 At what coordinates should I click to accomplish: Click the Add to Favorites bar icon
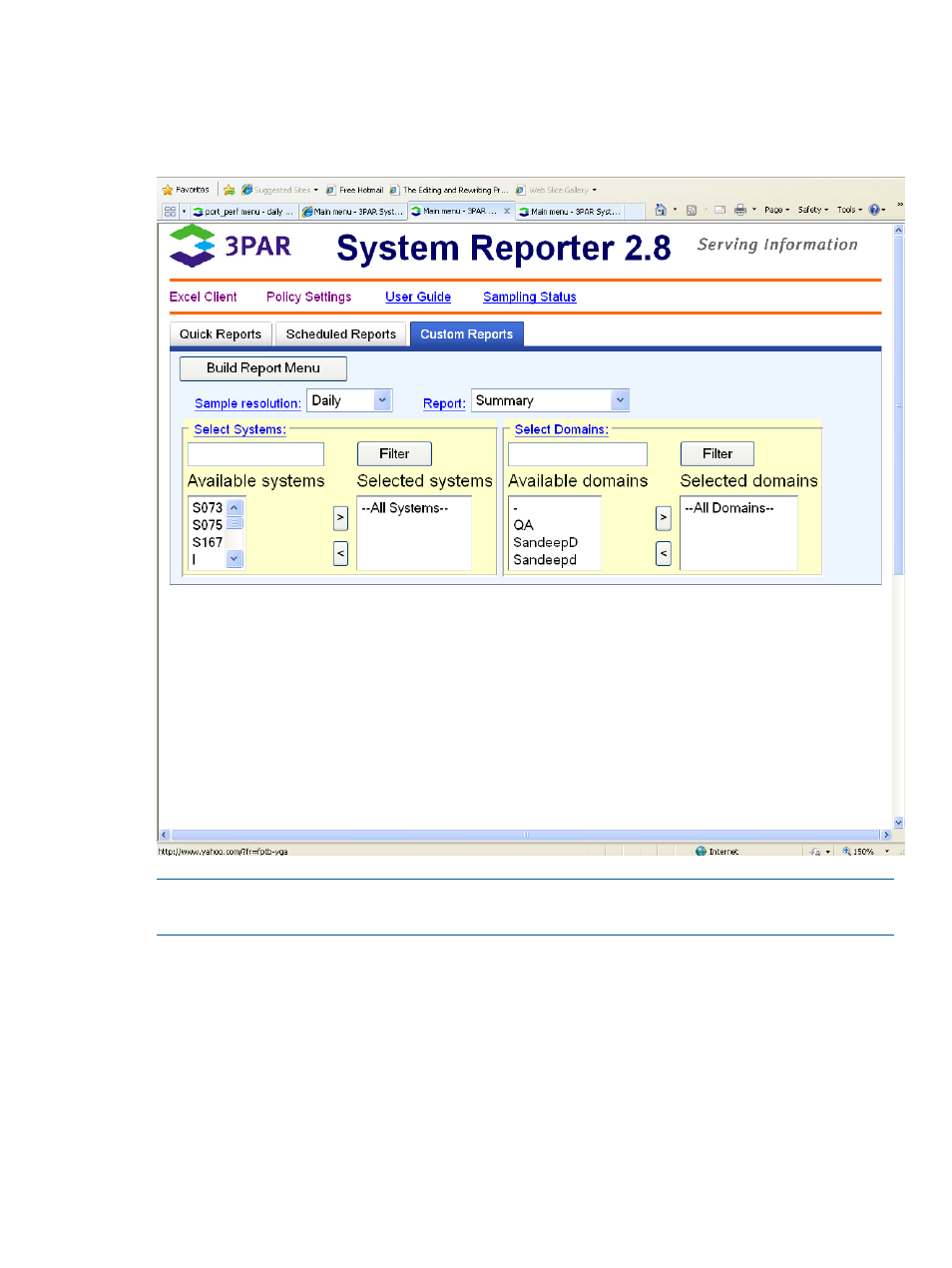click(x=229, y=190)
